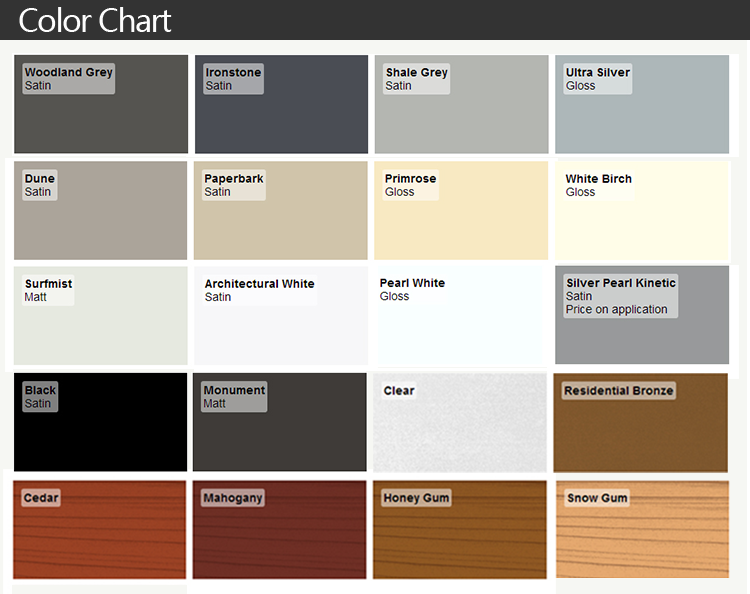The height and width of the screenshot is (594, 750).
Task: Click the Ultra Silver gloss swatch
Action: tap(642, 105)
